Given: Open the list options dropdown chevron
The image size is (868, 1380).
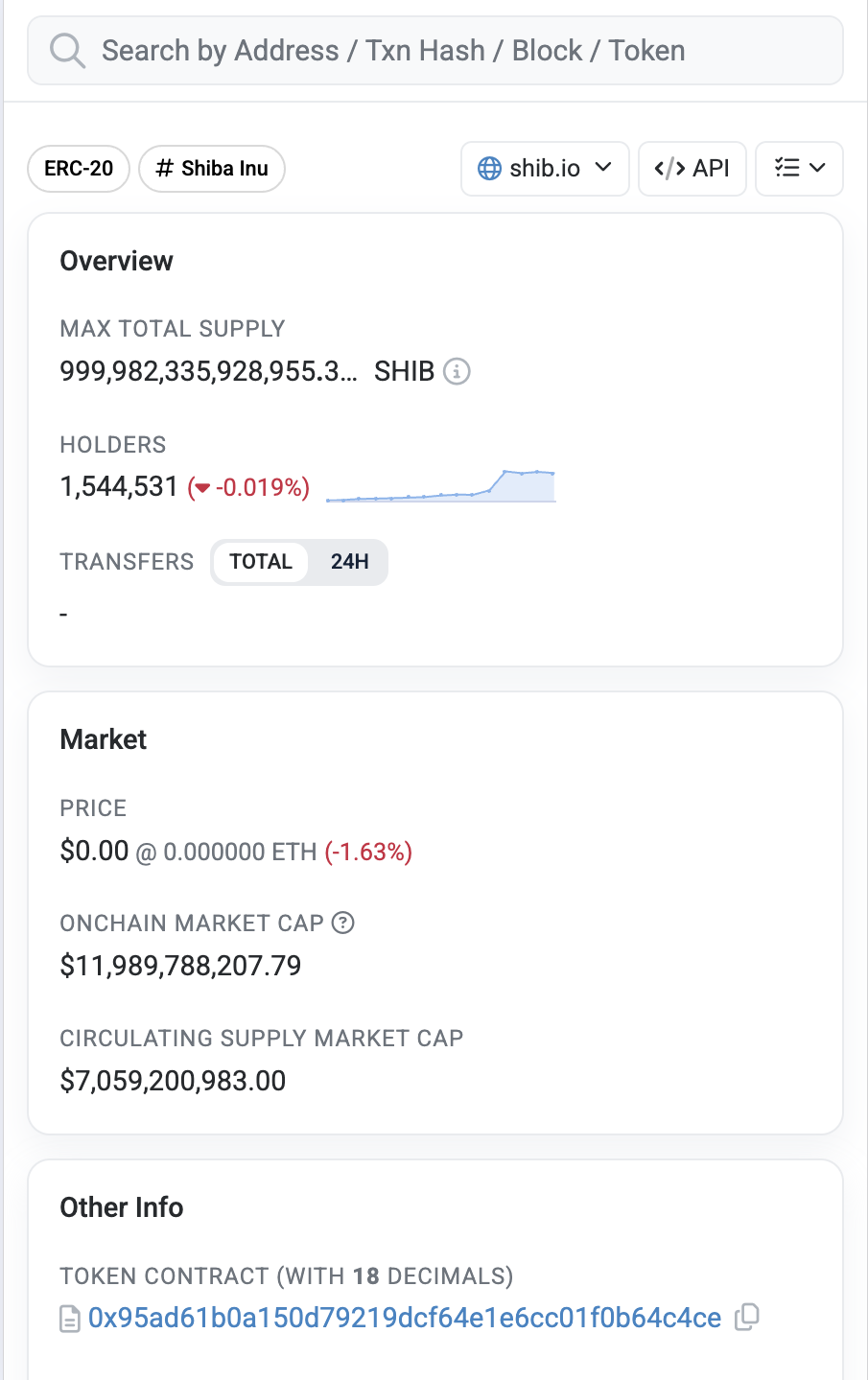Looking at the screenshot, I should 818,168.
